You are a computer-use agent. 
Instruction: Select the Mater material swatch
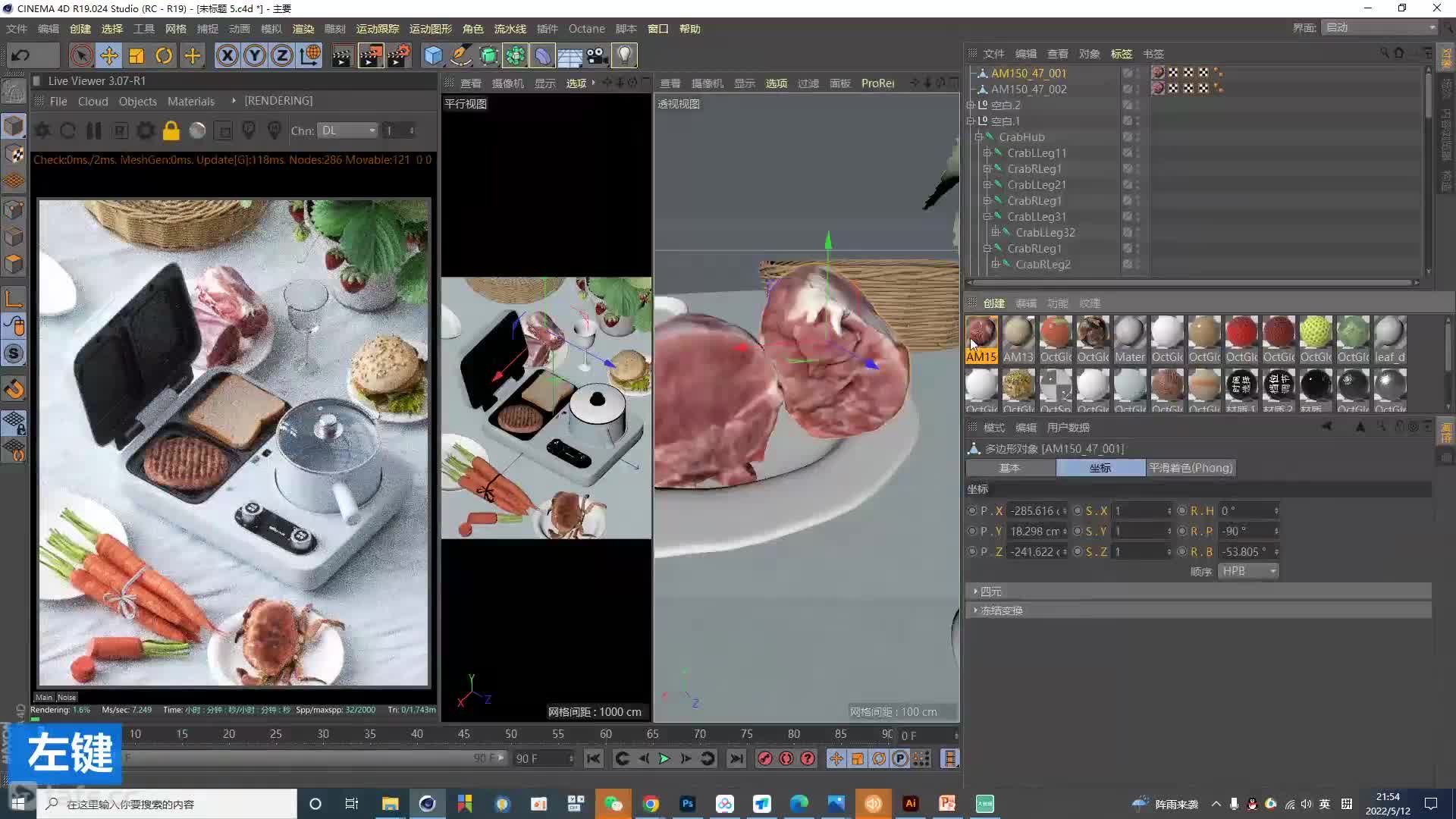pyautogui.click(x=1130, y=339)
